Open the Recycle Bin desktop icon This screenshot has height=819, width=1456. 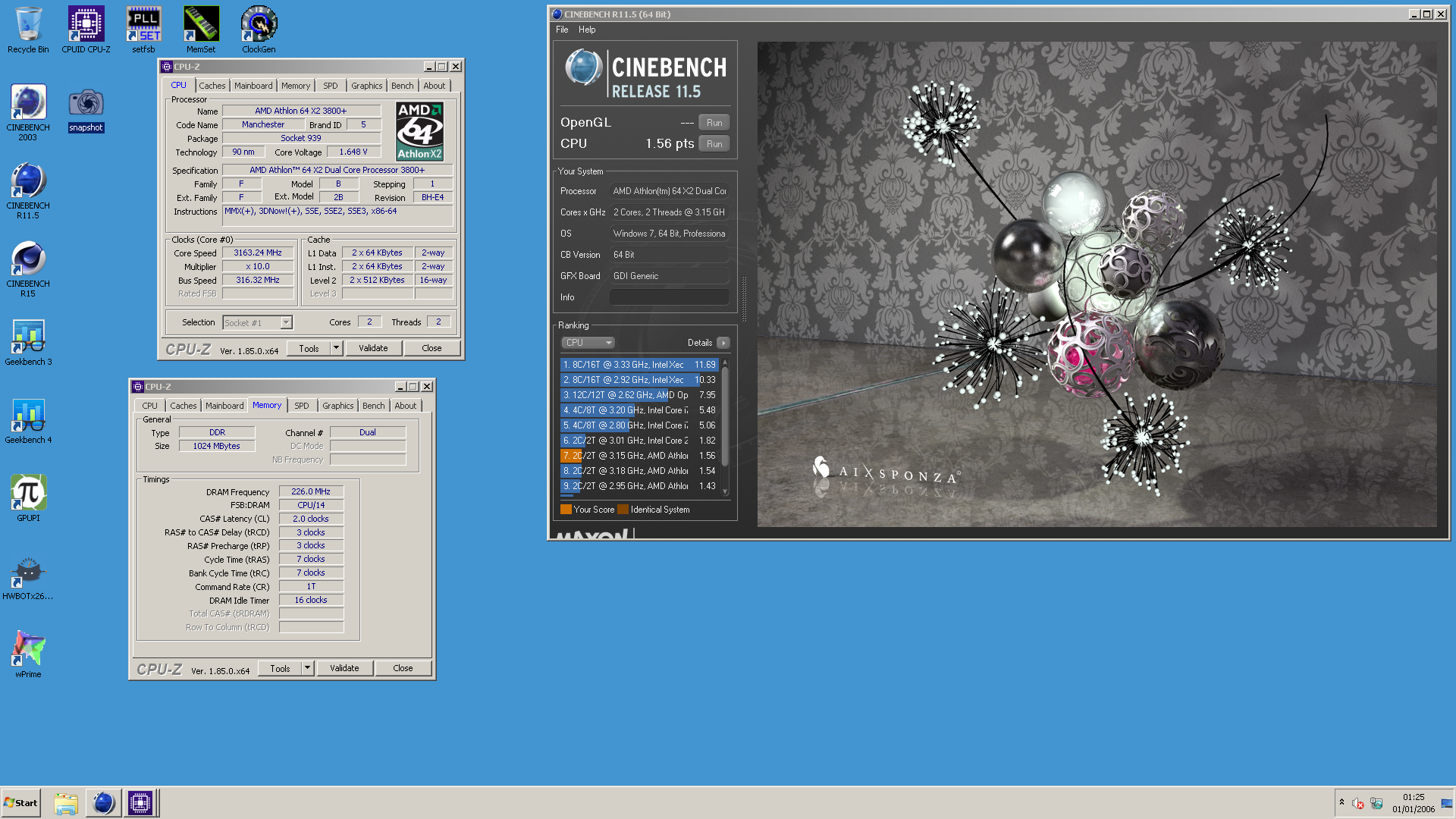click(28, 30)
